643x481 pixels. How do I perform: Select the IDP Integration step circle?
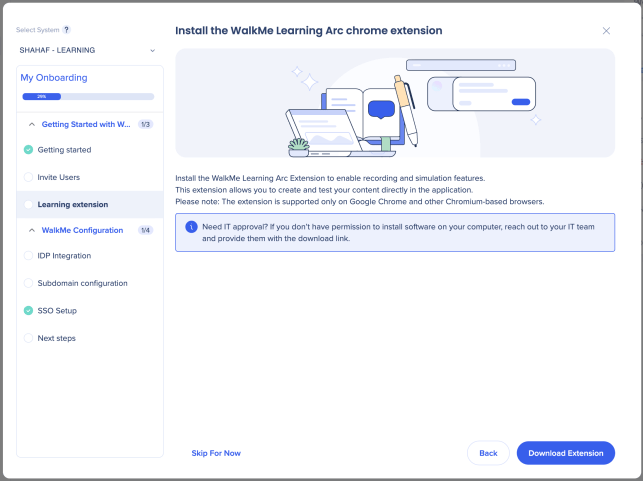click(28, 255)
